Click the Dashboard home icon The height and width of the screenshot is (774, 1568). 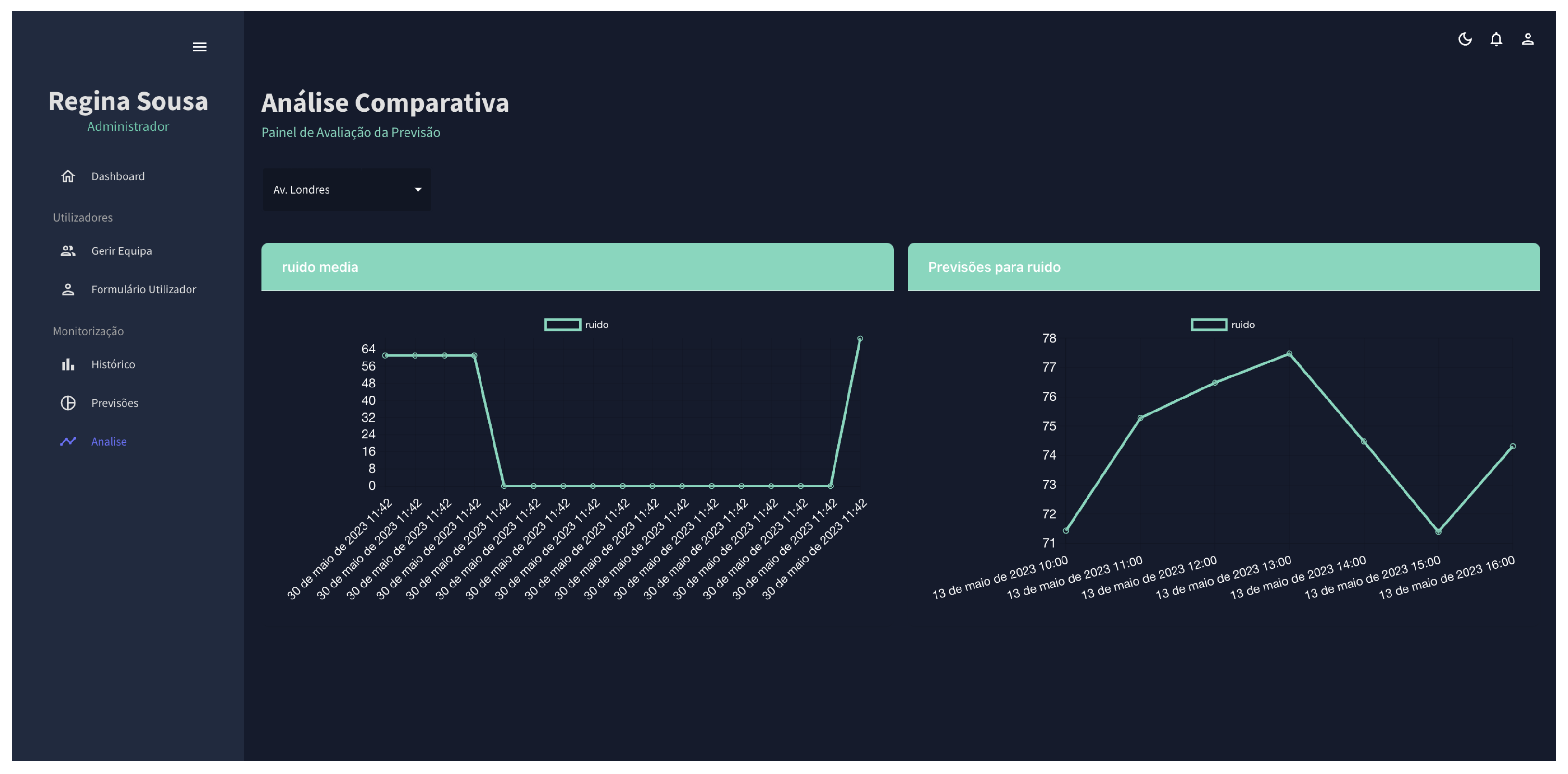(67, 176)
